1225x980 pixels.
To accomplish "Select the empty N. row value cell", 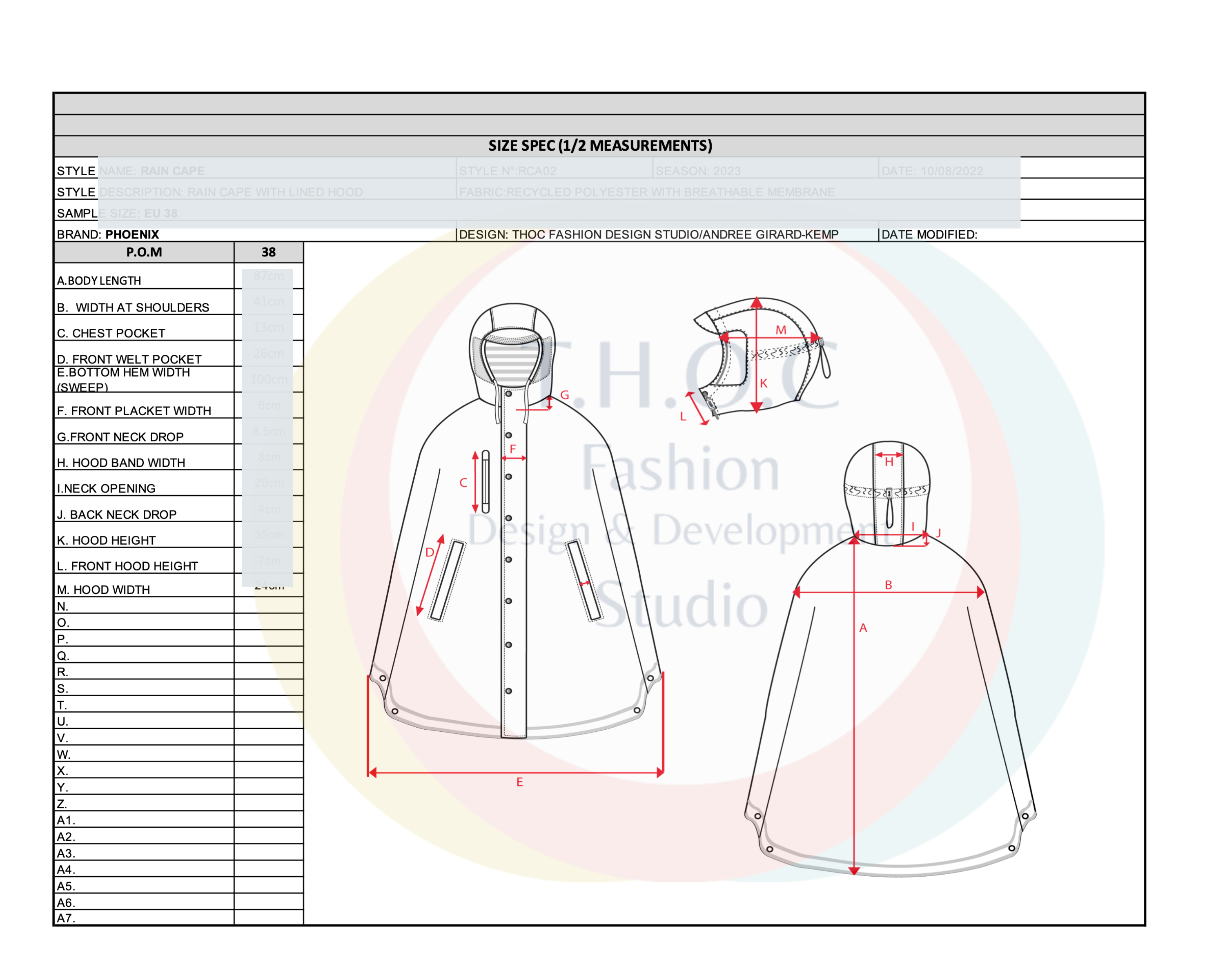I will click(x=268, y=606).
